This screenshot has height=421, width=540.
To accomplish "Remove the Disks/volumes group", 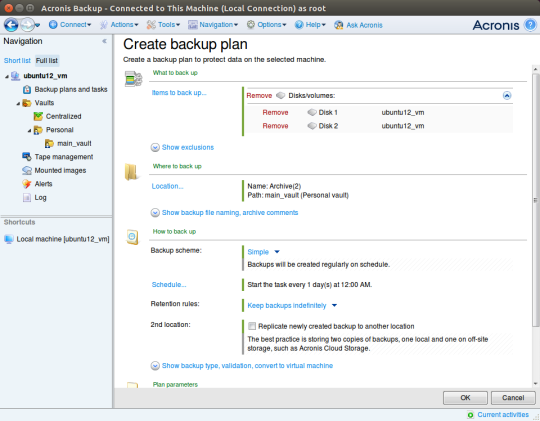I will click(x=259, y=96).
